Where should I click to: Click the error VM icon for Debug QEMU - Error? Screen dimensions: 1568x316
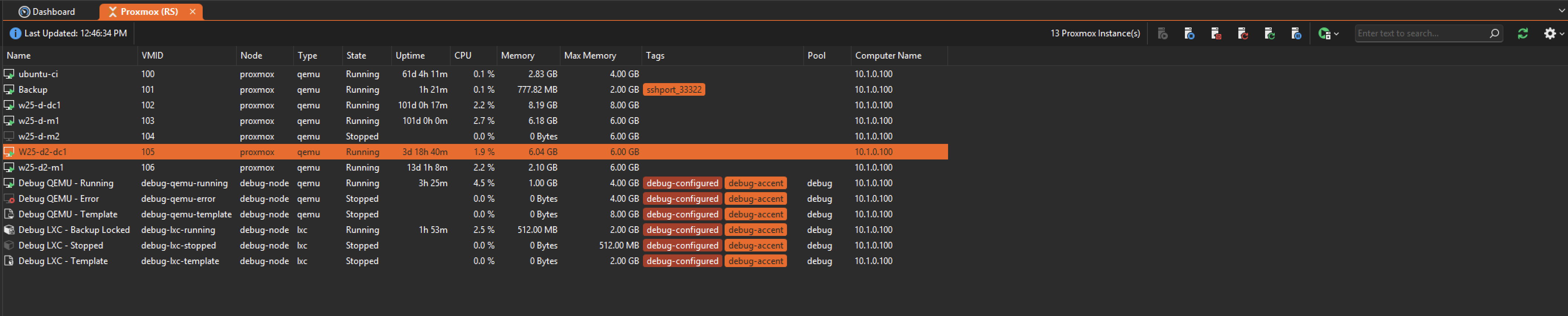tap(9, 199)
